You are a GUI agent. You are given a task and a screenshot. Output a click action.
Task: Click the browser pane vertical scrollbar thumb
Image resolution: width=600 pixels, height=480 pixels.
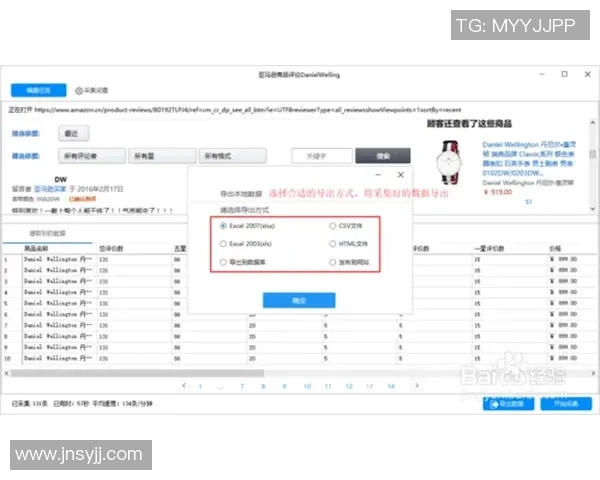593,153
